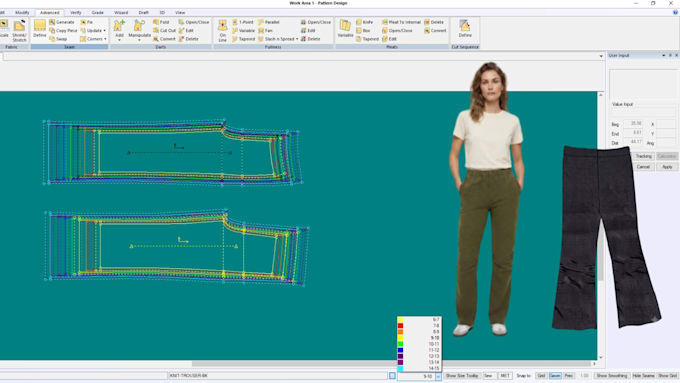The height and width of the screenshot is (383, 680).
Task: Select Variable fullness
Action: tap(243, 31)
